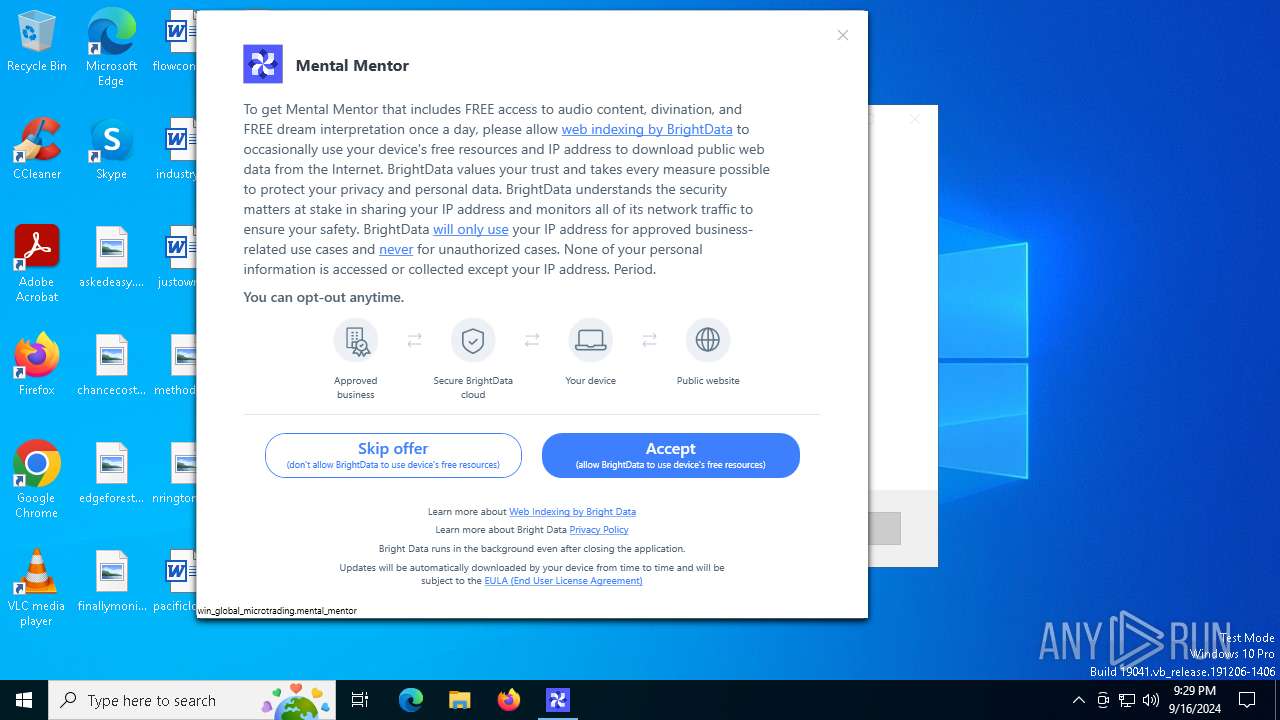Open the web indexing by BrightData link

point(647,129)
